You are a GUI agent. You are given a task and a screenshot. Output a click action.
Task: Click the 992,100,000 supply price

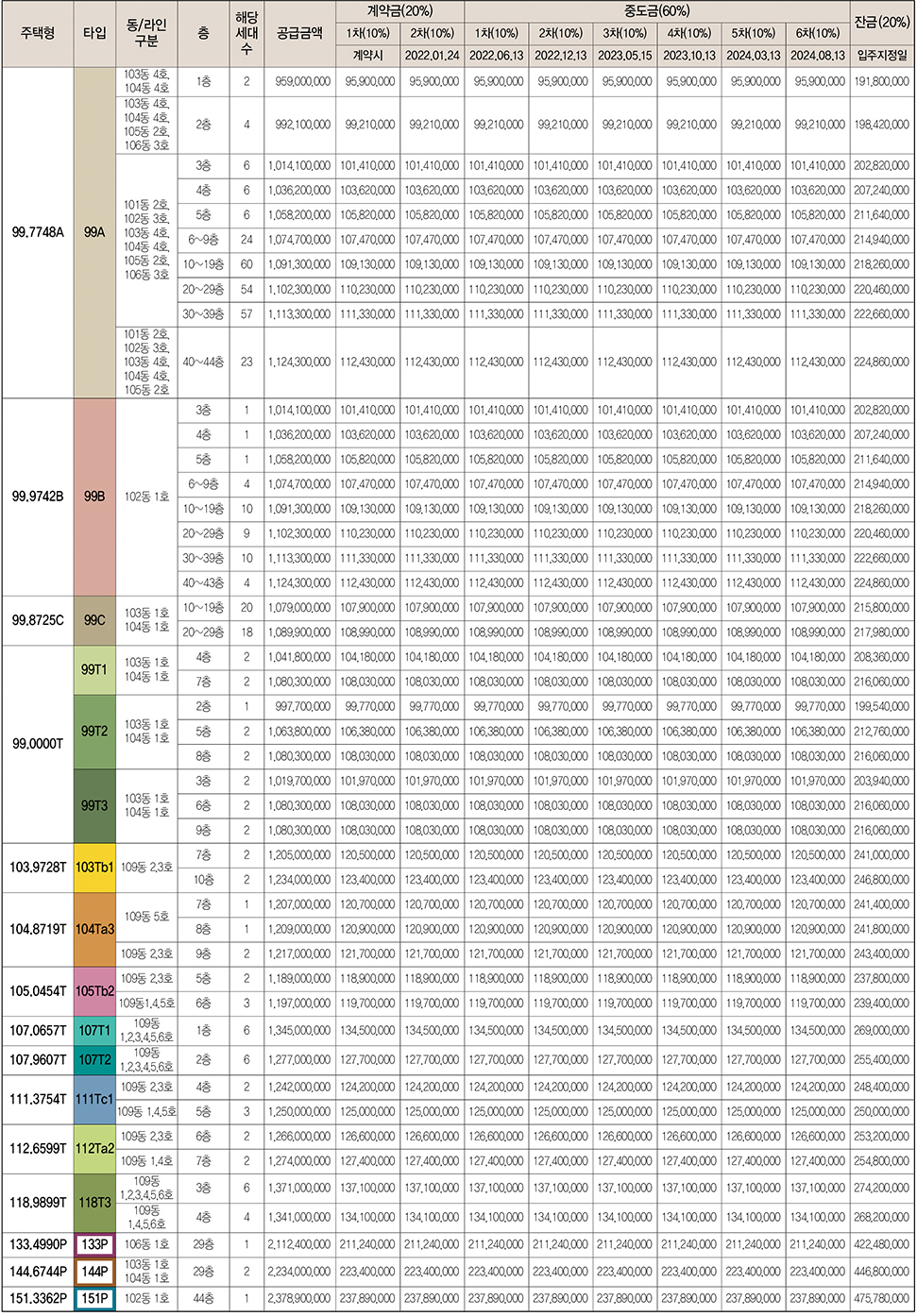click(303, 125)
